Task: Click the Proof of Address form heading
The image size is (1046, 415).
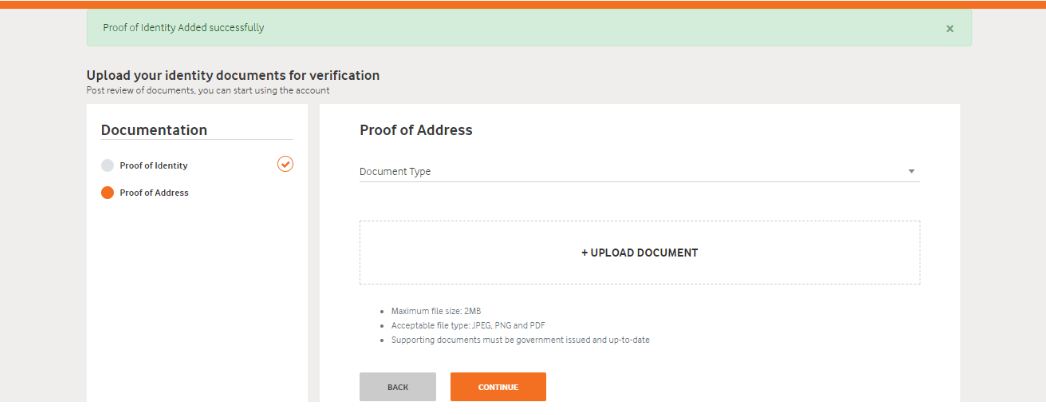Action: (416, 130)
